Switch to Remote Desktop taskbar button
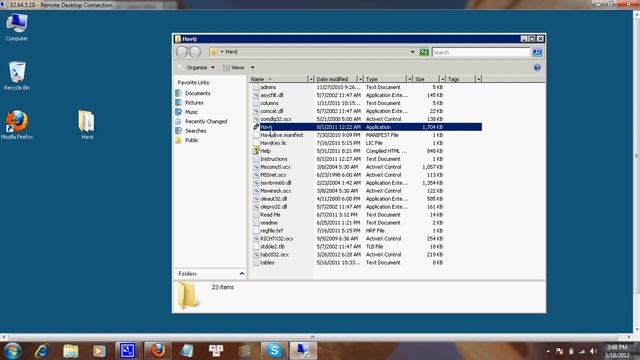Image resolution: width=640 pixels, height=360 pixels. click(303, 351)
